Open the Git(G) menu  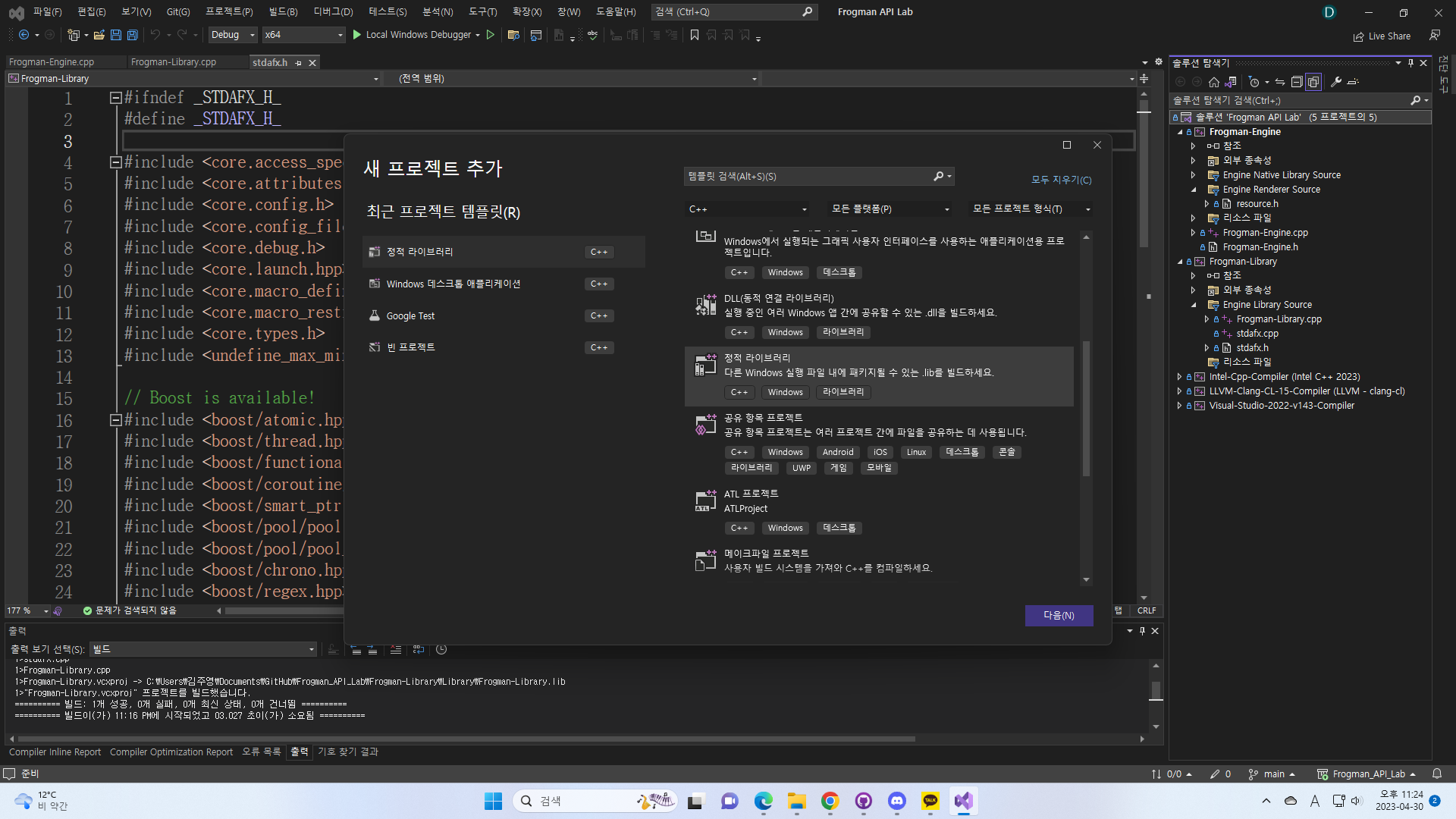point(178,11)
